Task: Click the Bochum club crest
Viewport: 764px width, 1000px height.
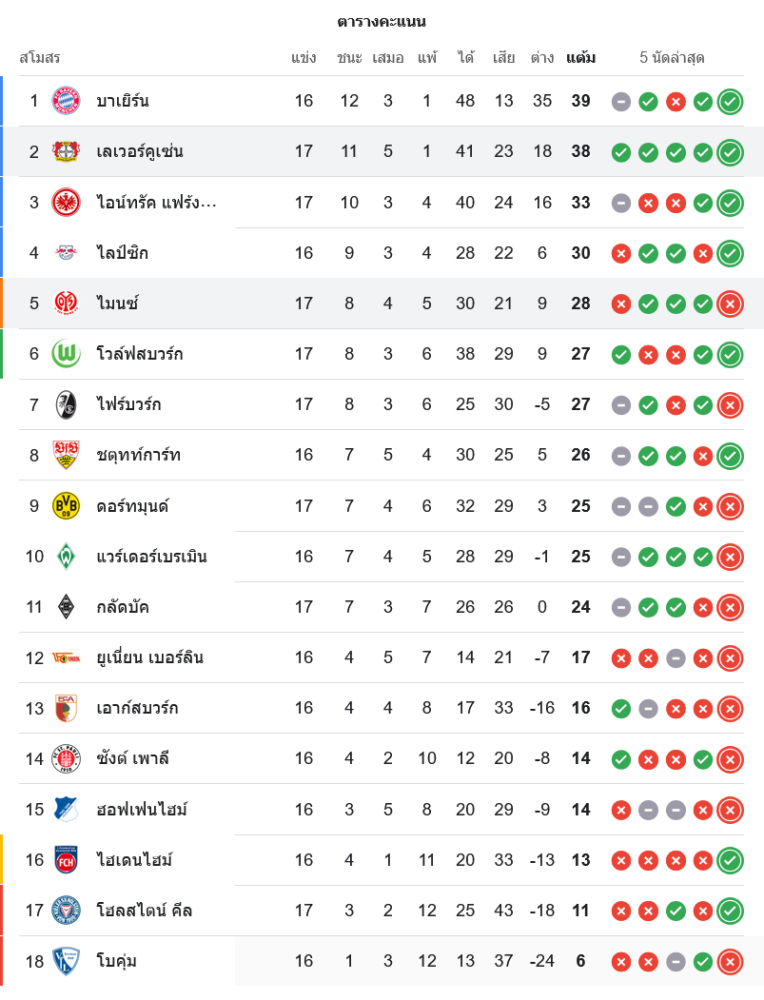Action: [x=65, y=961]
